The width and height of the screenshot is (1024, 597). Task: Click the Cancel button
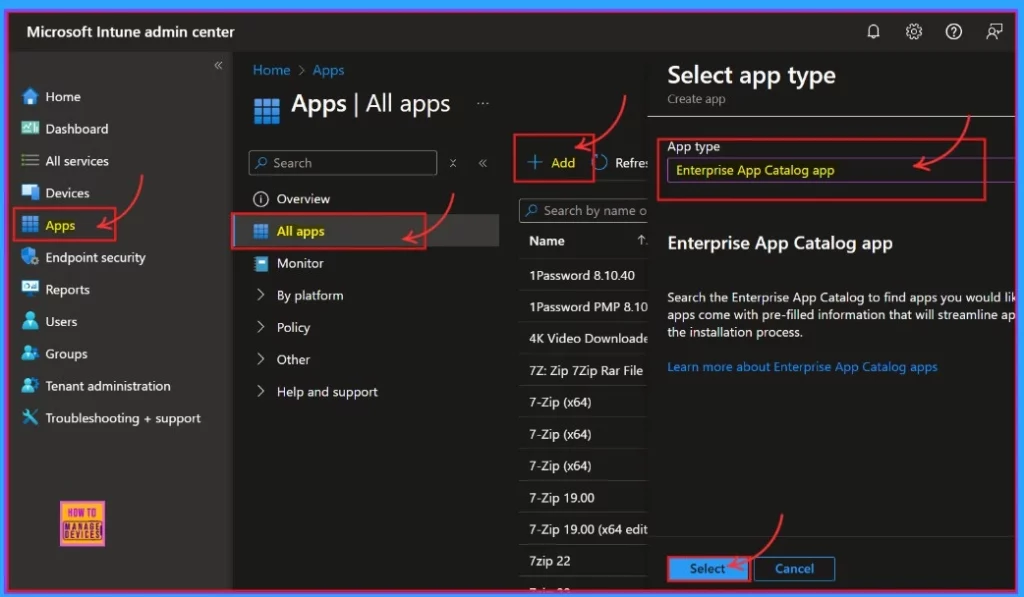794,568
